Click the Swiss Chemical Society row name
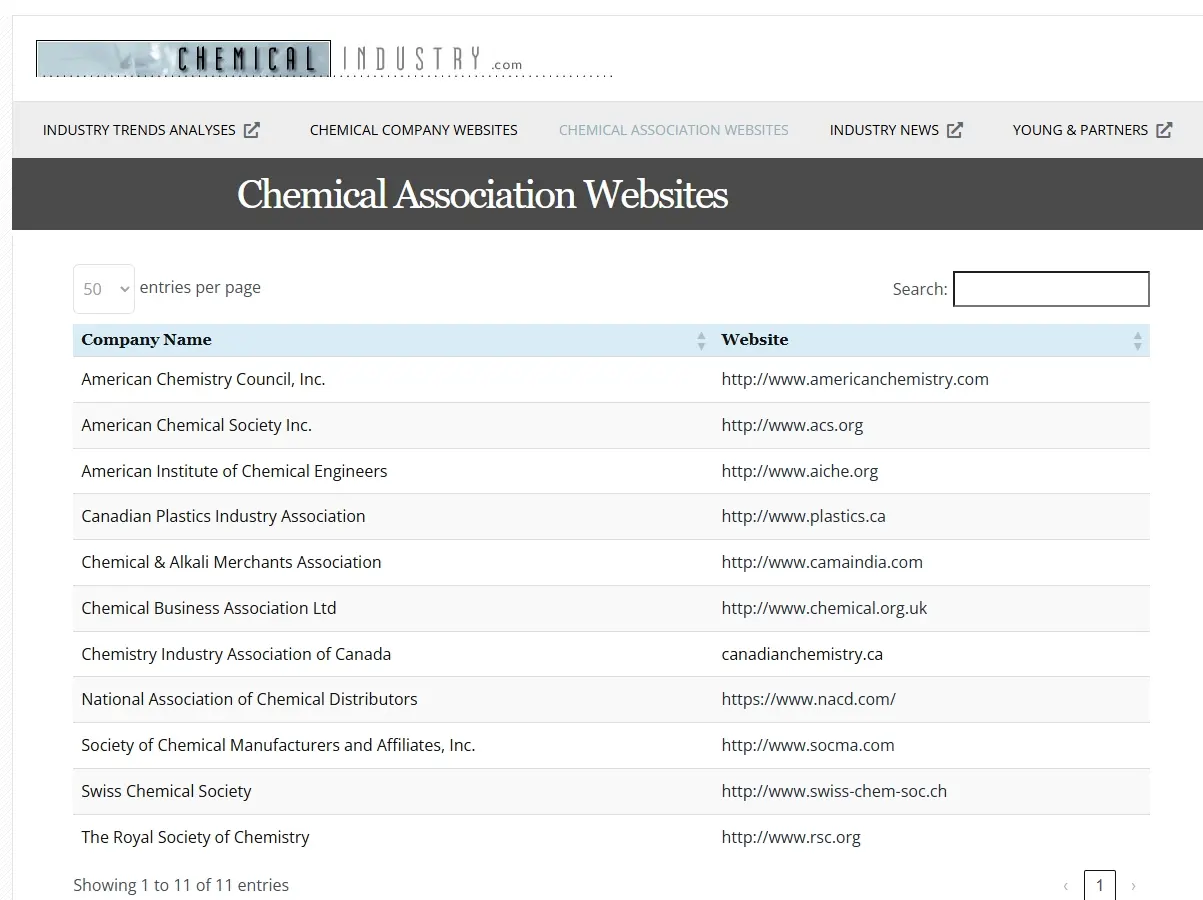1203x900 pixels. (x=166, y=791)
